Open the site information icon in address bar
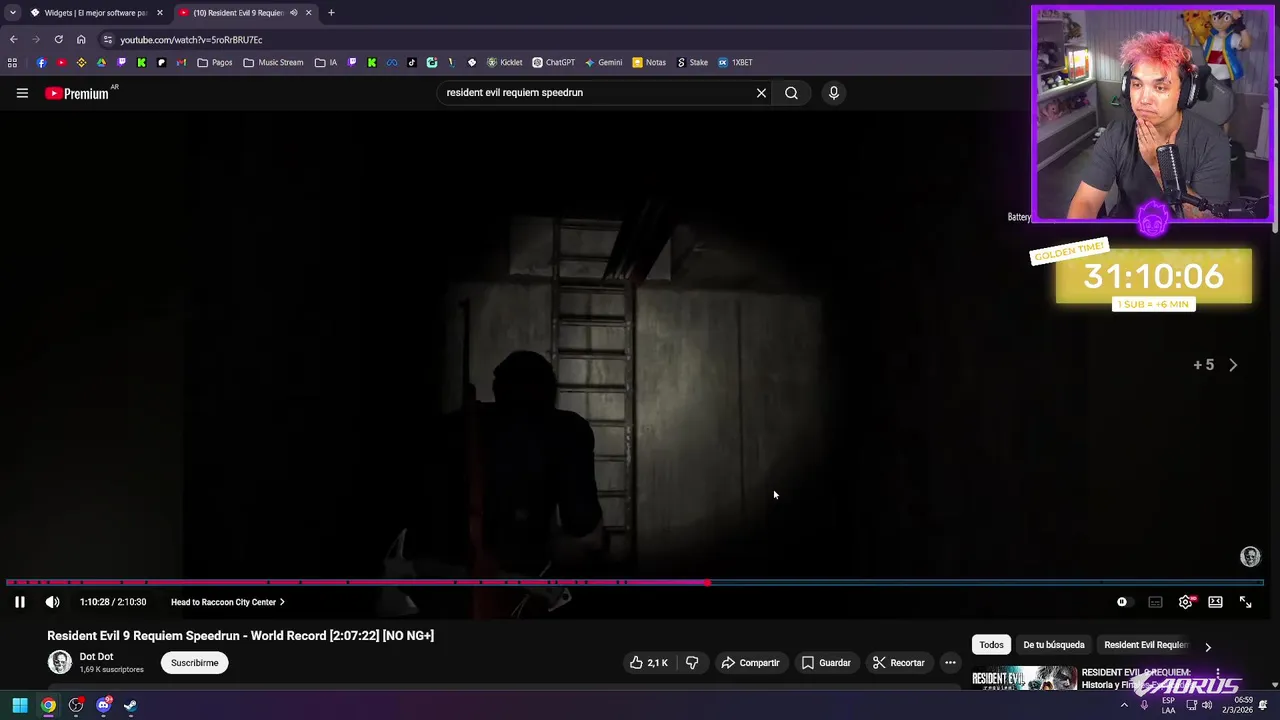This screenshot has width=1280, height=720. 107,40
